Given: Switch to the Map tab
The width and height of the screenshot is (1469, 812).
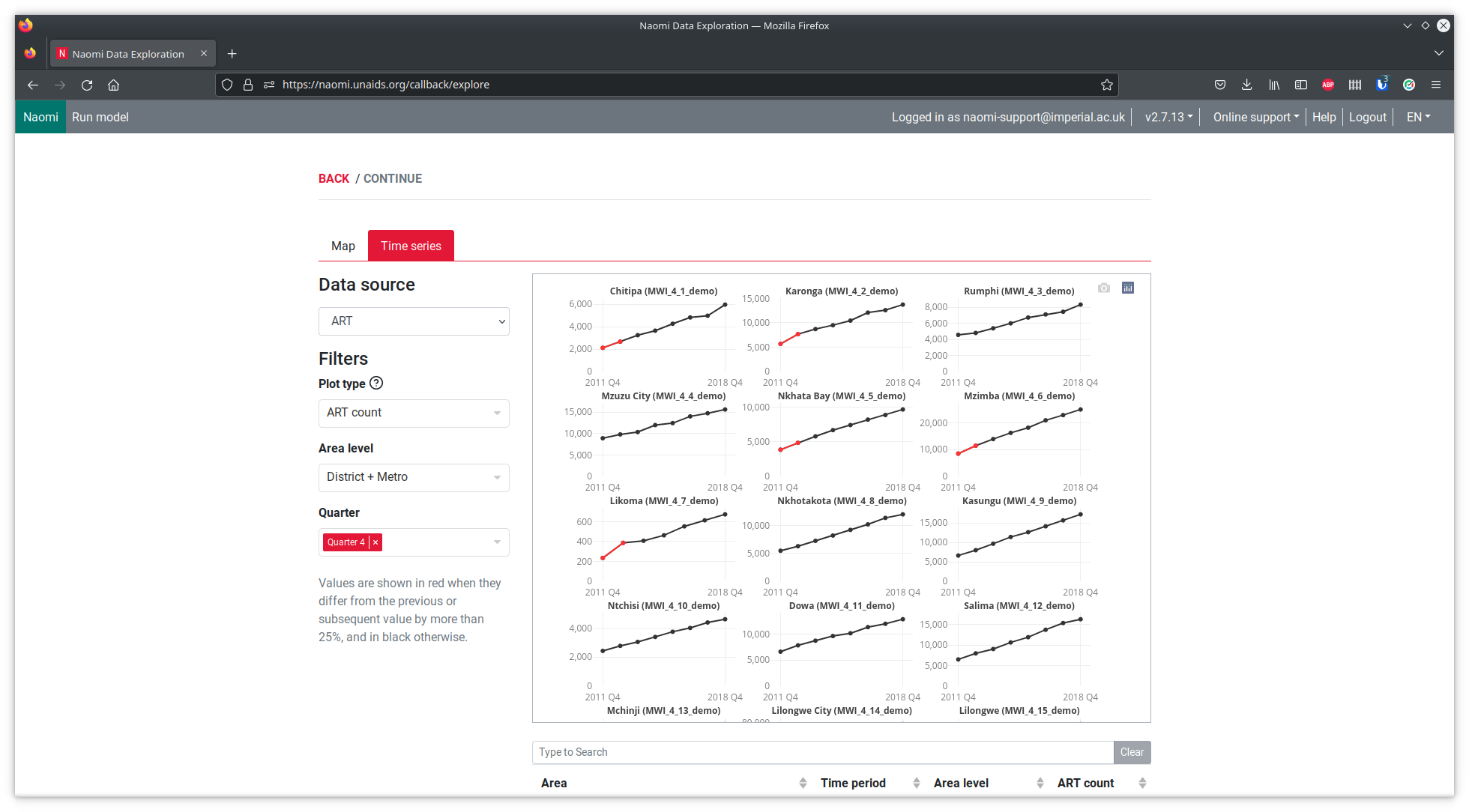Looking at the screenshot, I should pyautogui.click(x=343, y=245).
